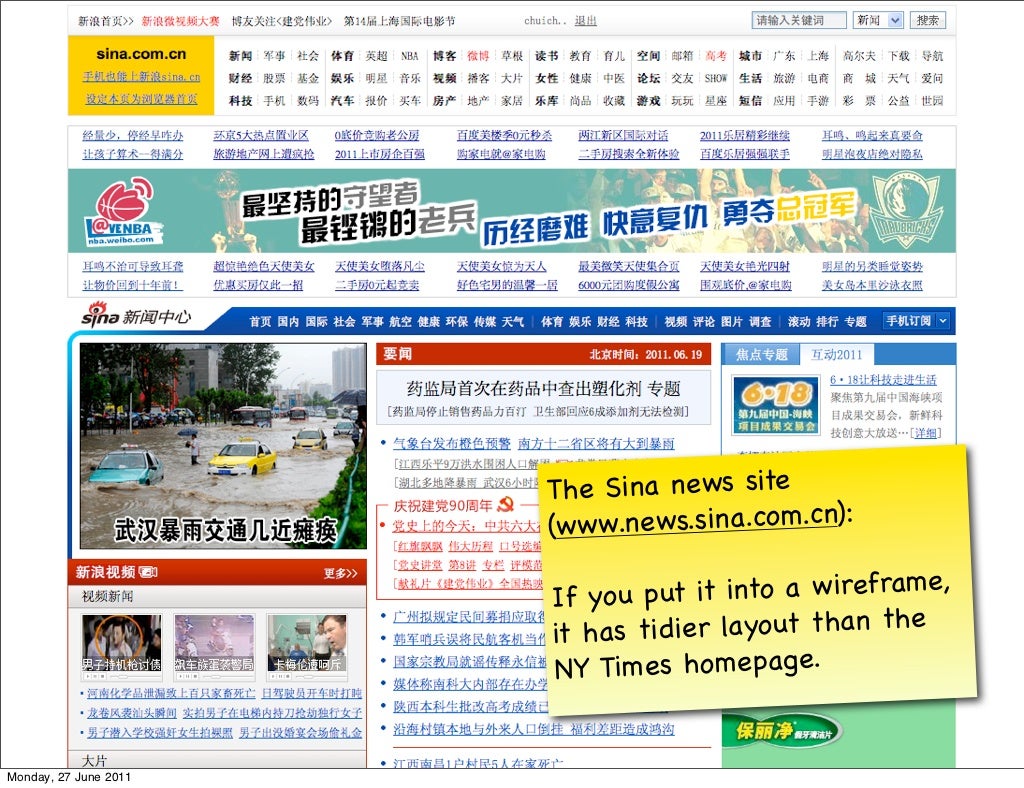Screen dimensions: 1024x788
Task: Click the 搜索 search button
Action: [927, 20]
